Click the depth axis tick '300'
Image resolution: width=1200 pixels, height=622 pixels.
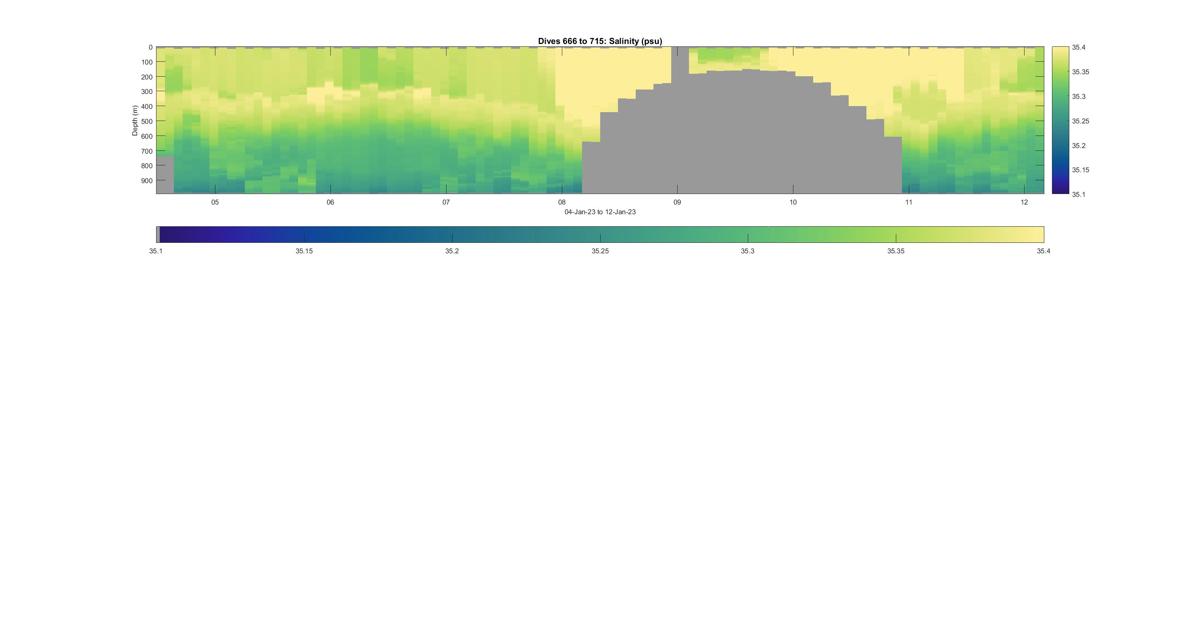pos(147,92)
